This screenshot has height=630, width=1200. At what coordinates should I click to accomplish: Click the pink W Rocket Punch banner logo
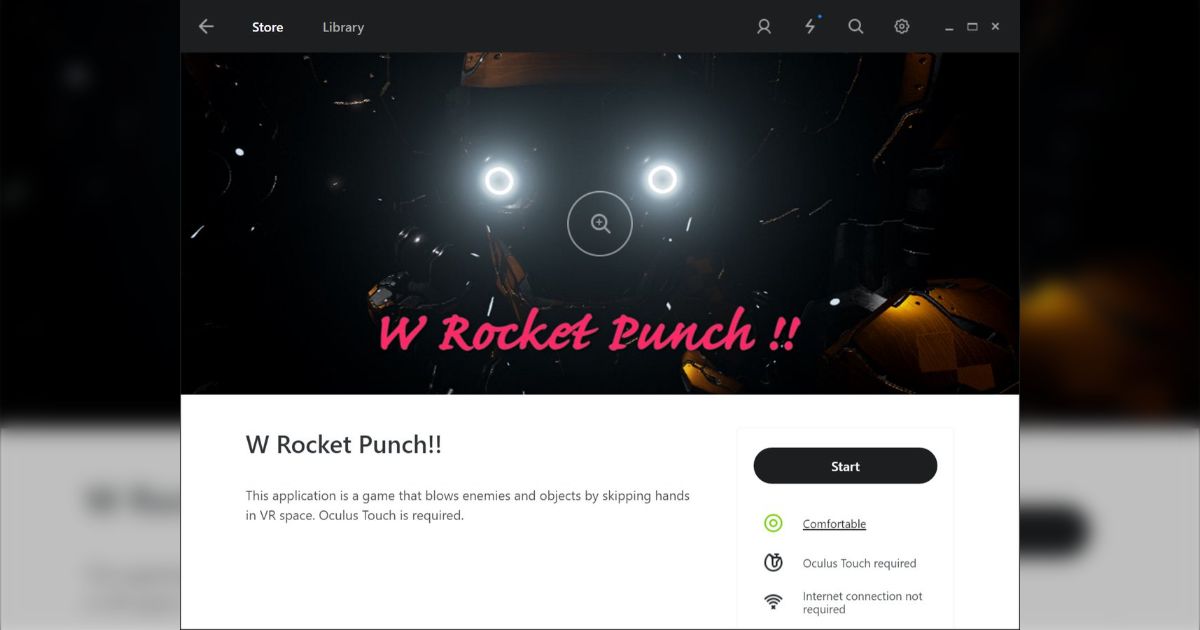(x=588, y=333)
